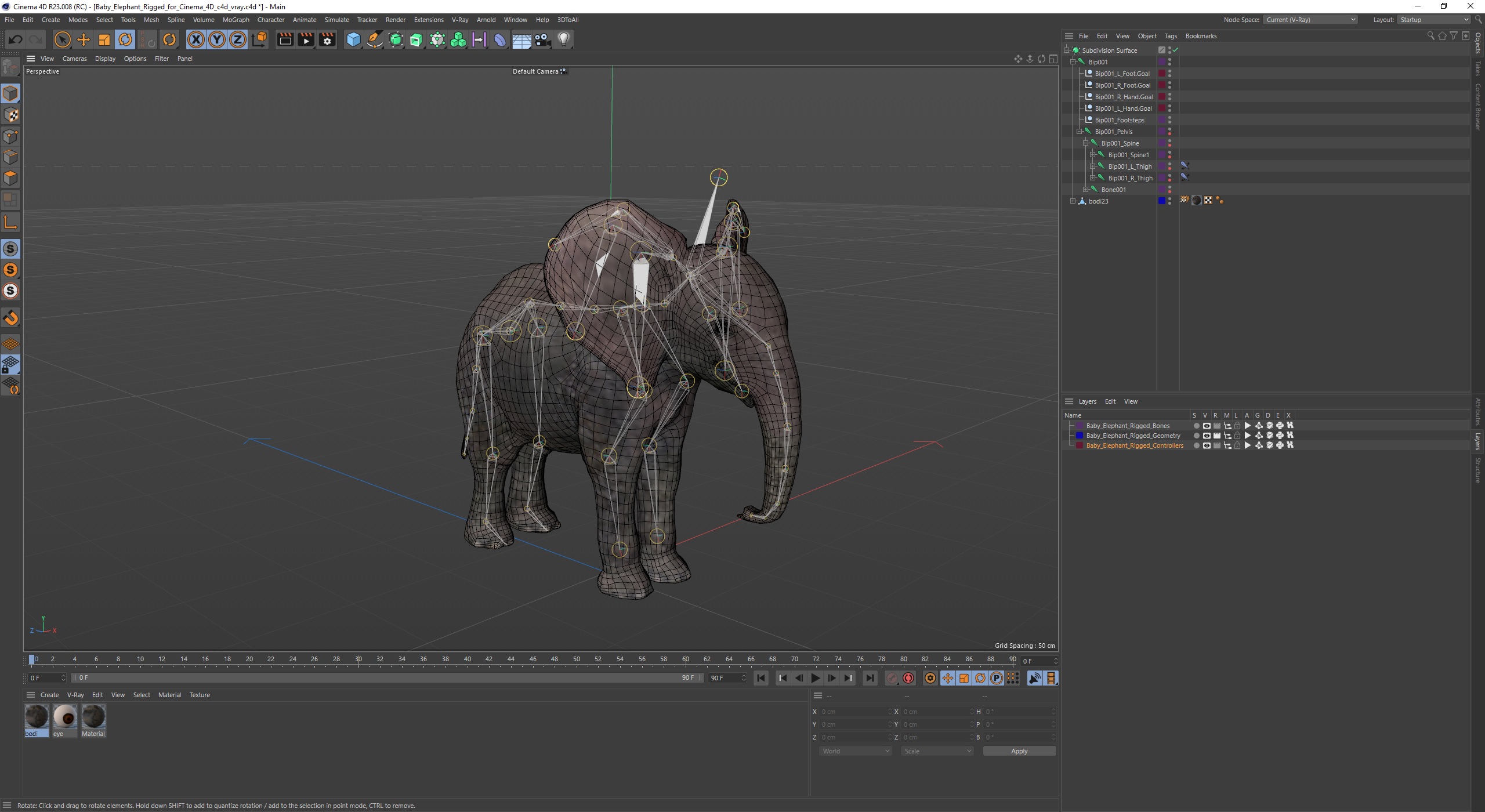Toggle visibility of Baby_Elephant_Rigged_Bones layer
Screen dimensions: 1485x812
point(1206,426)
